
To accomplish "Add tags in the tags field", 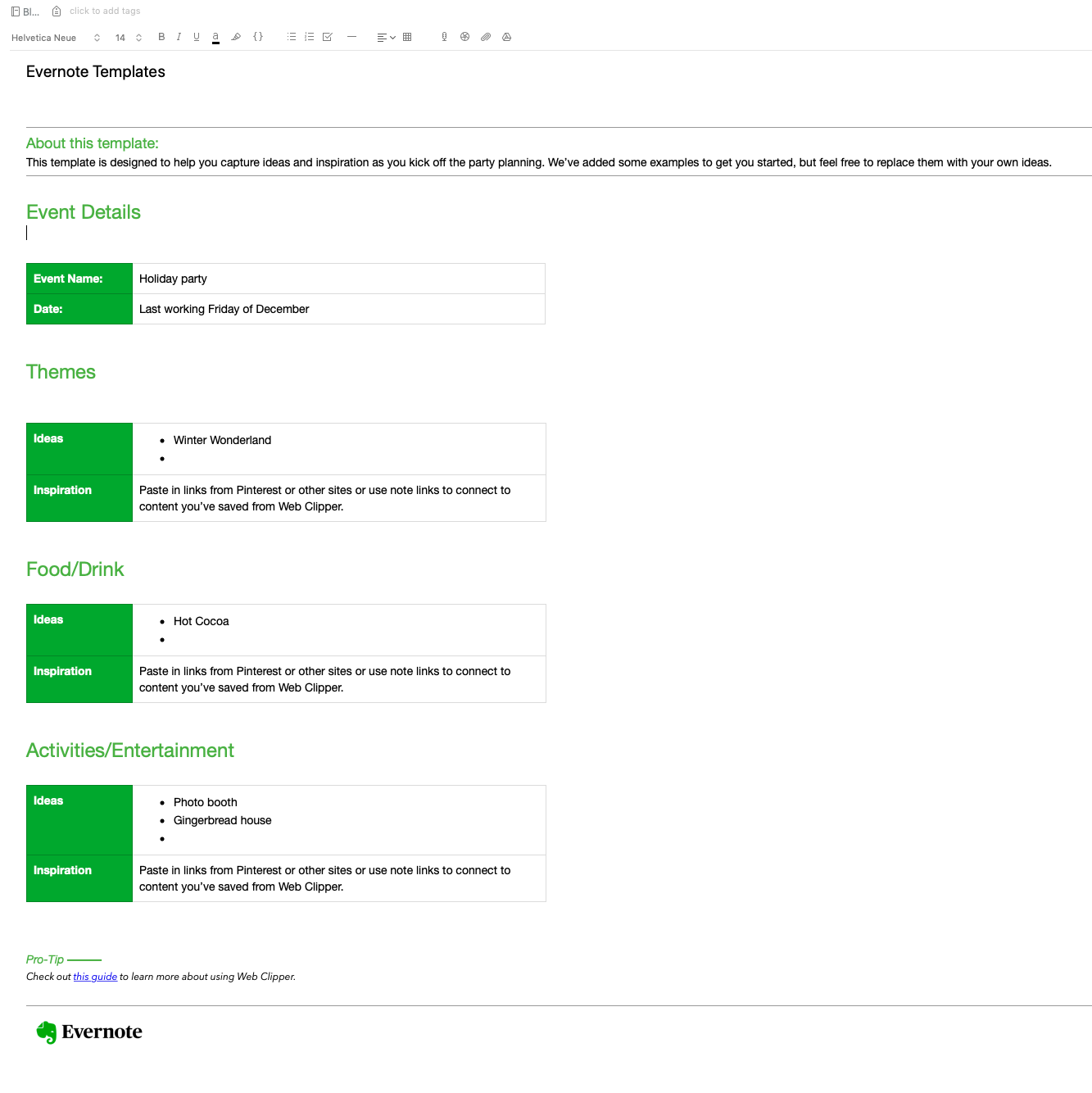I will [105, 11].
